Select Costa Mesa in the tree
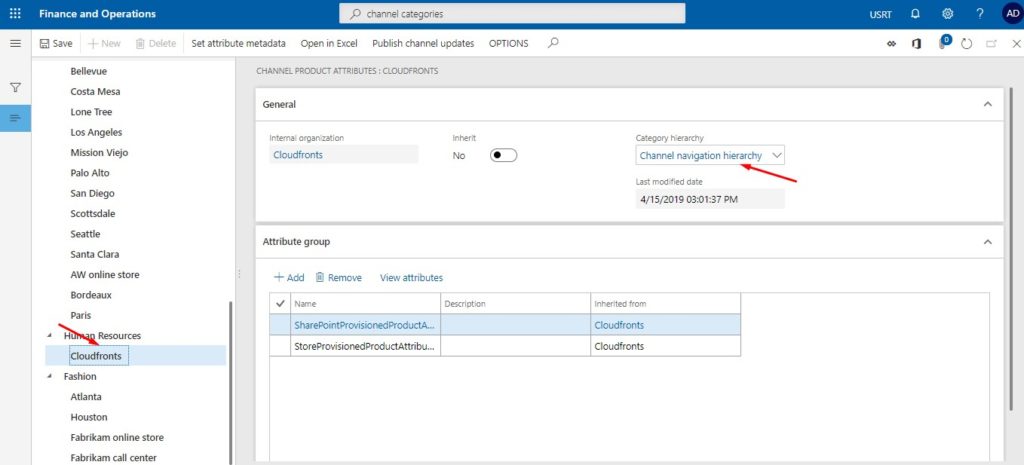Screen dimensions: 1024x465 pyautogui.click(x=95, y=91)
